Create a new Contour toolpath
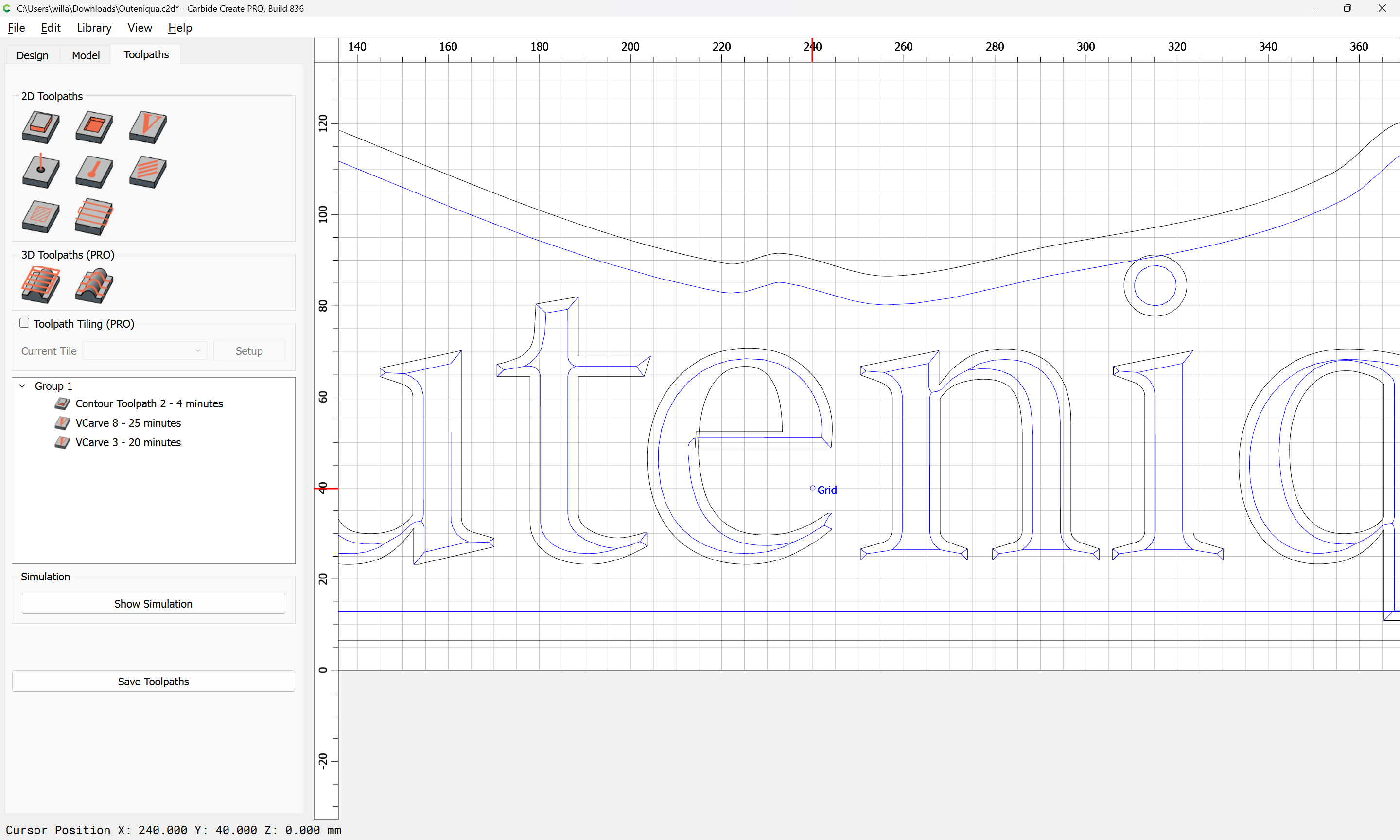This screenshot has height=840, width=1400. point(40,126)
